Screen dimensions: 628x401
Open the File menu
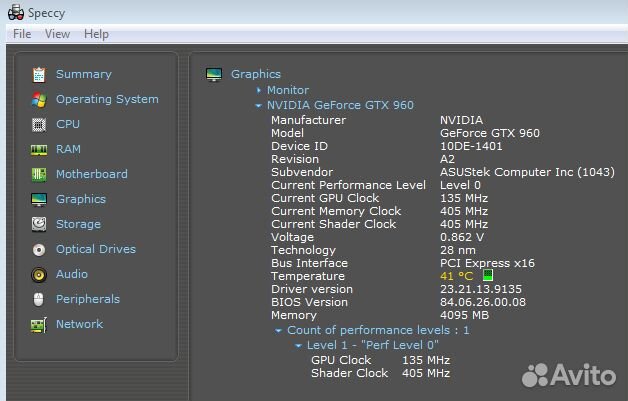[22, 34]
